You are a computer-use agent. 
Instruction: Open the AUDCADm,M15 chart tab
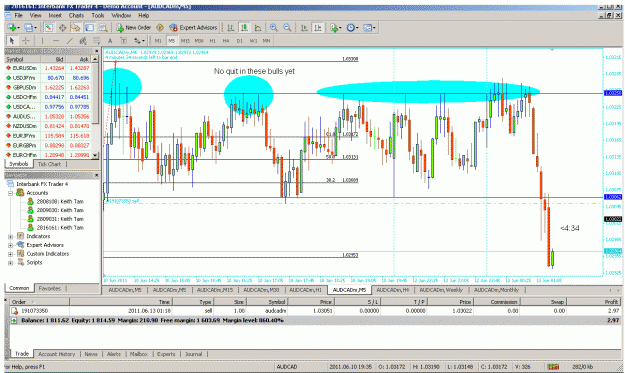point(215,290)
